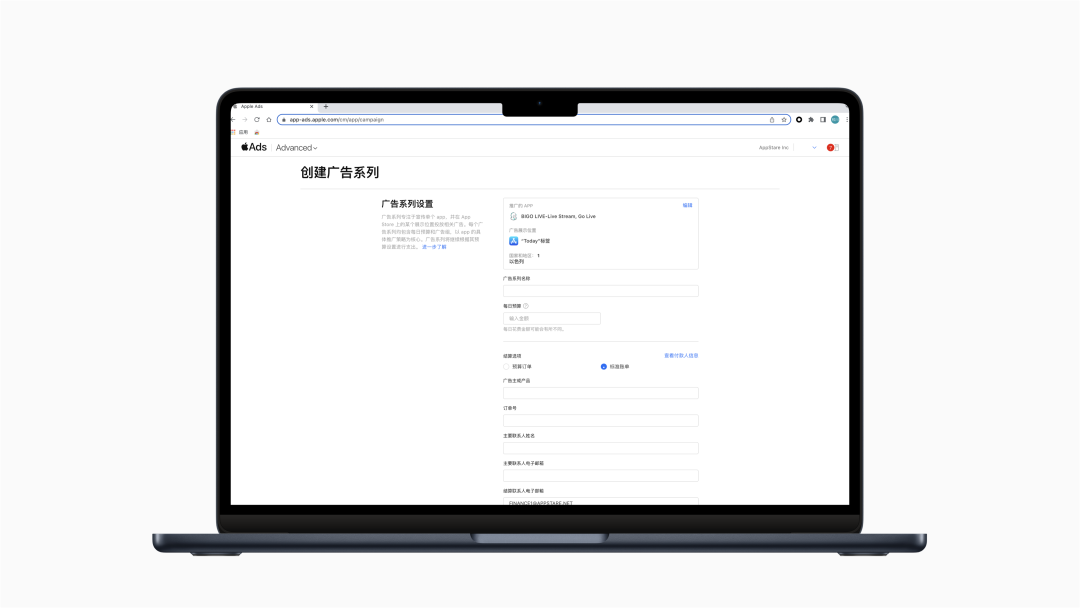
Task: Open the 进一步了解 learn more link
Action: point(434,247)
